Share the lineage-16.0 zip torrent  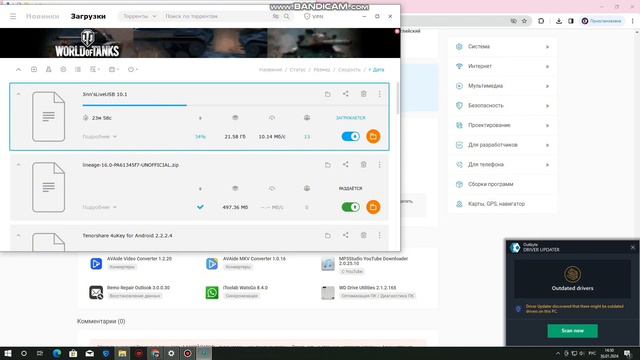(x=346, y=164)
